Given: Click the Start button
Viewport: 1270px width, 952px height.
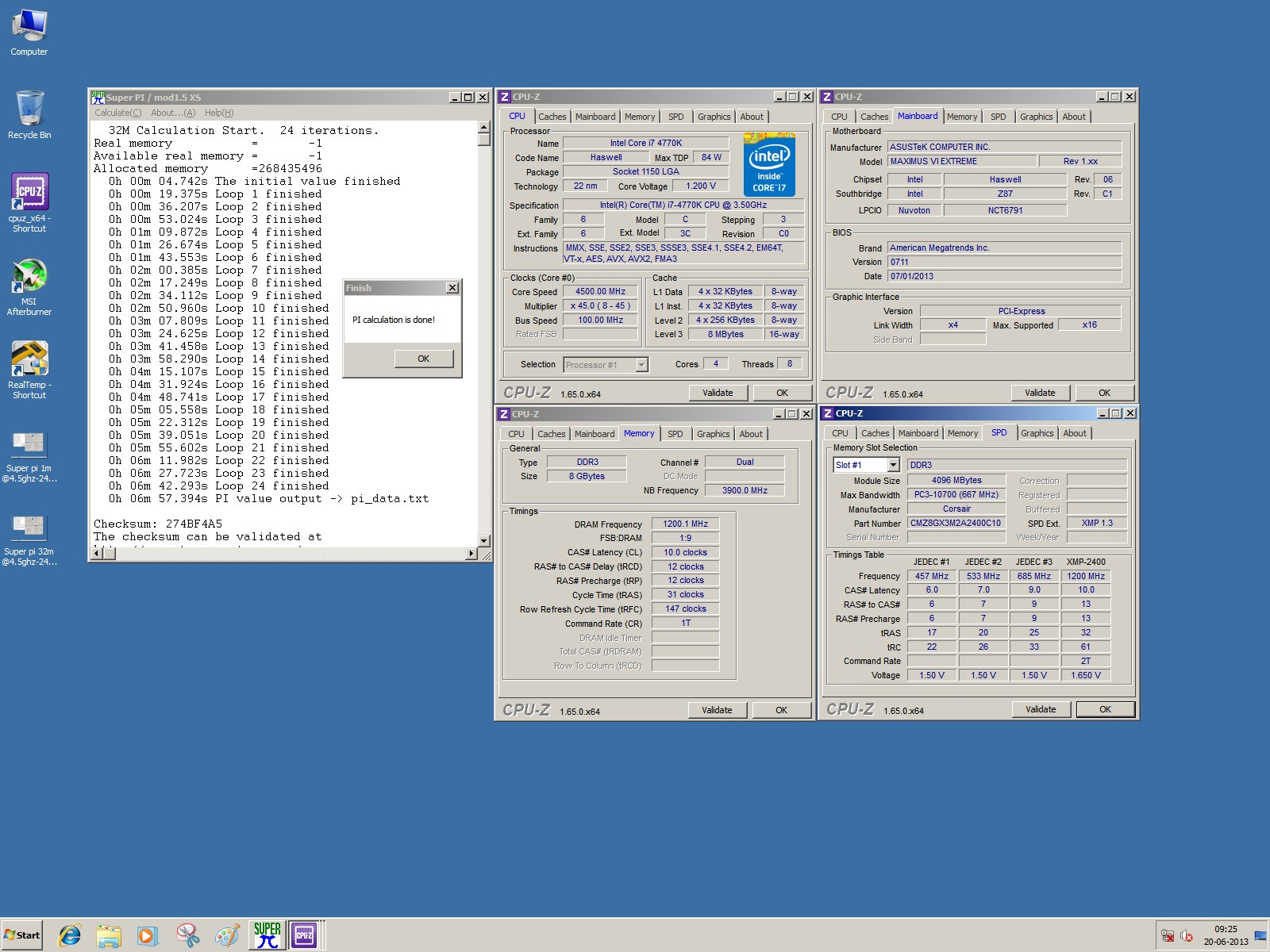Looking at the screenshot, I should click(x=22, y=935).
